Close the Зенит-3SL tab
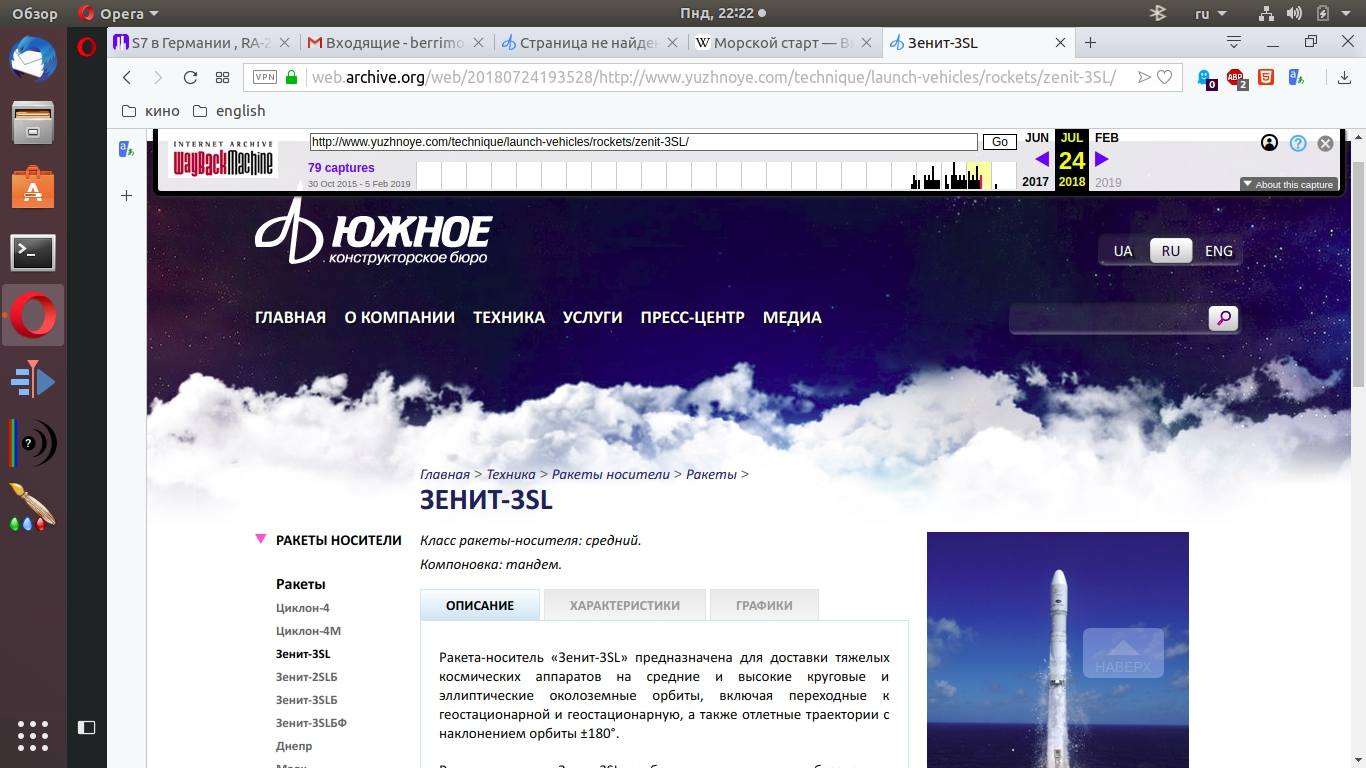This screenshot has height=768, width=1366. (x=1061, y=43)
